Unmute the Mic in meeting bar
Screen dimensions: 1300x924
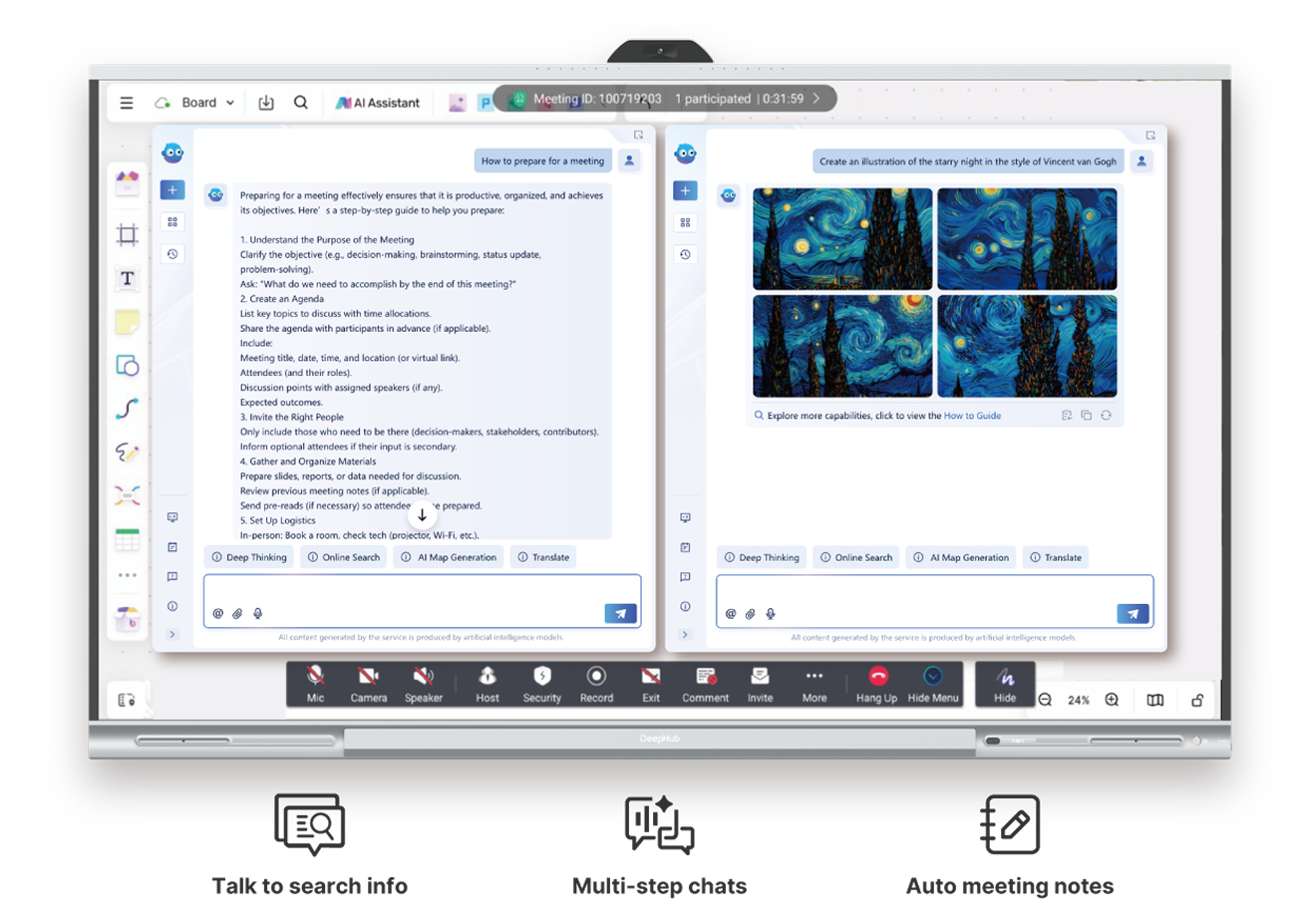[x=315, y=683]
